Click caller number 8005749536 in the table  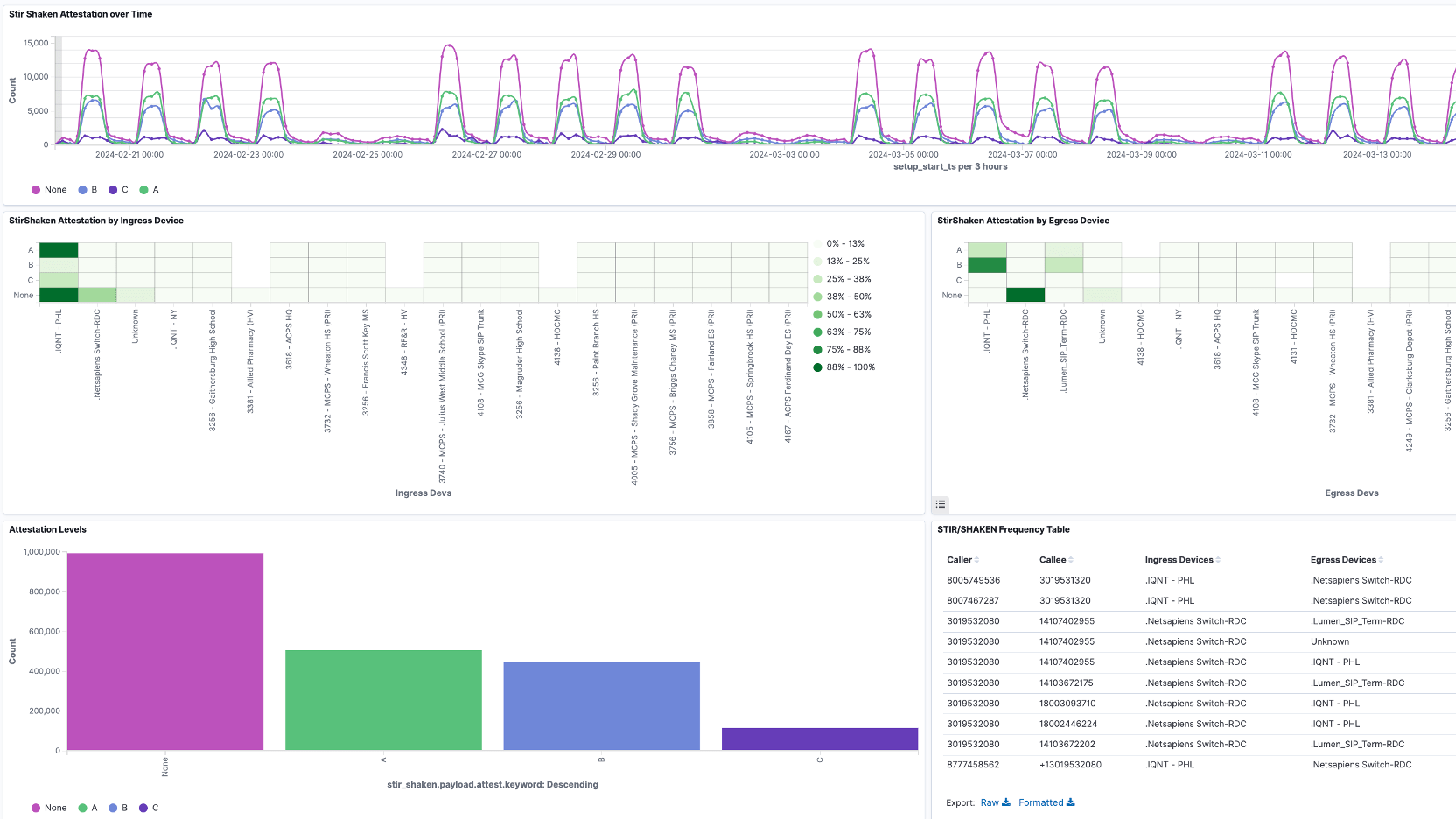[x=973, y=580]
